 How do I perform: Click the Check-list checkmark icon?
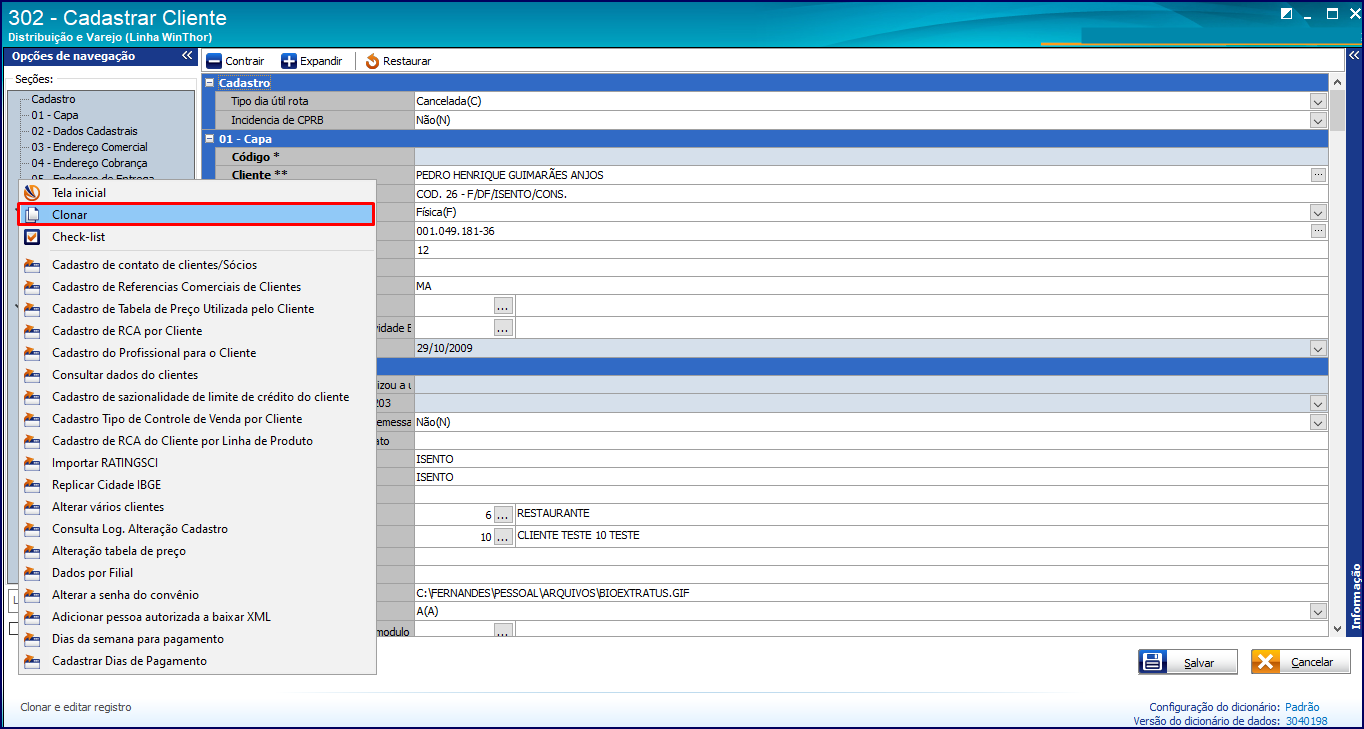tap(32, 237)
